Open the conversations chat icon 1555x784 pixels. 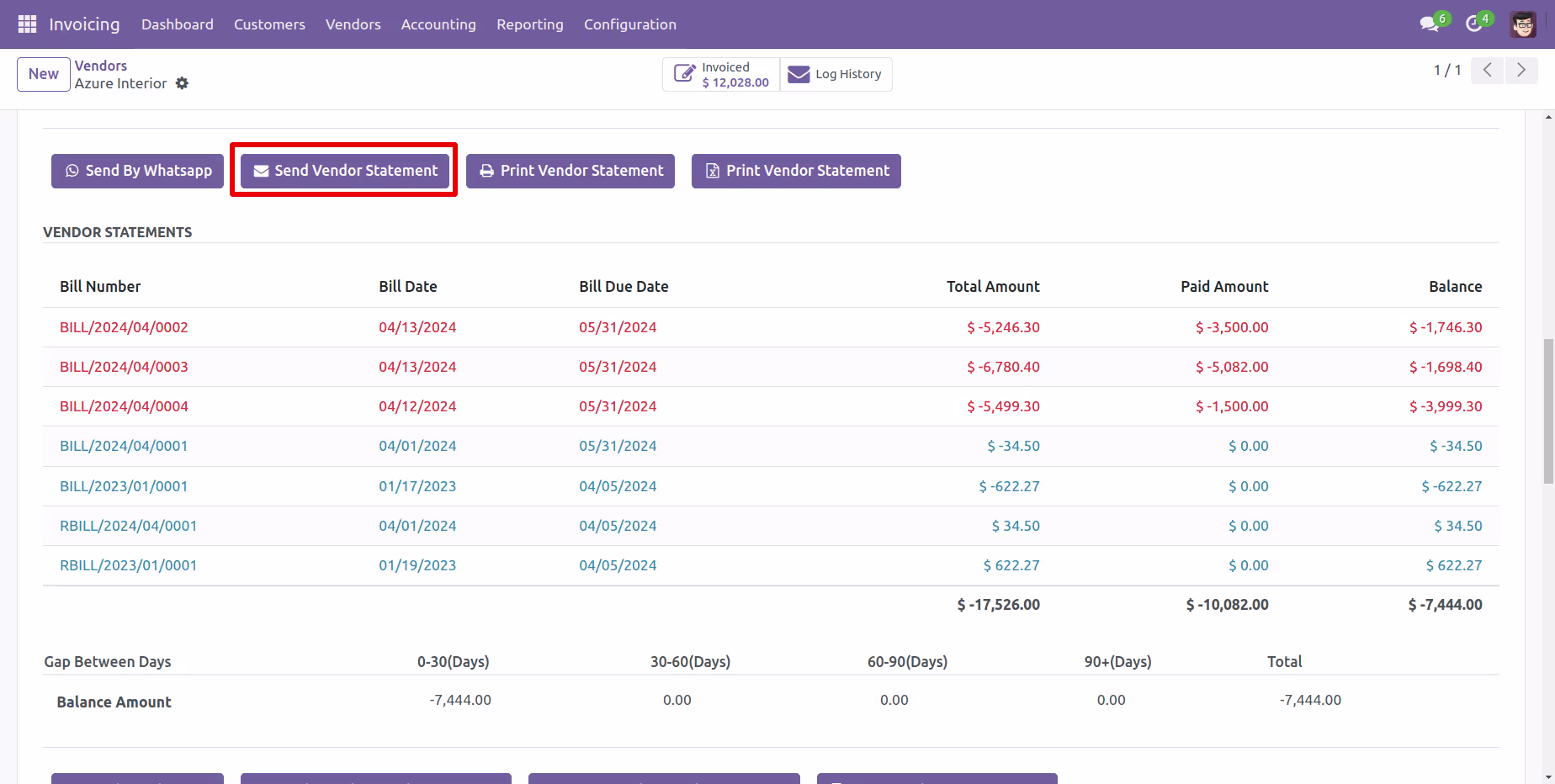(x=1429, y=24)
